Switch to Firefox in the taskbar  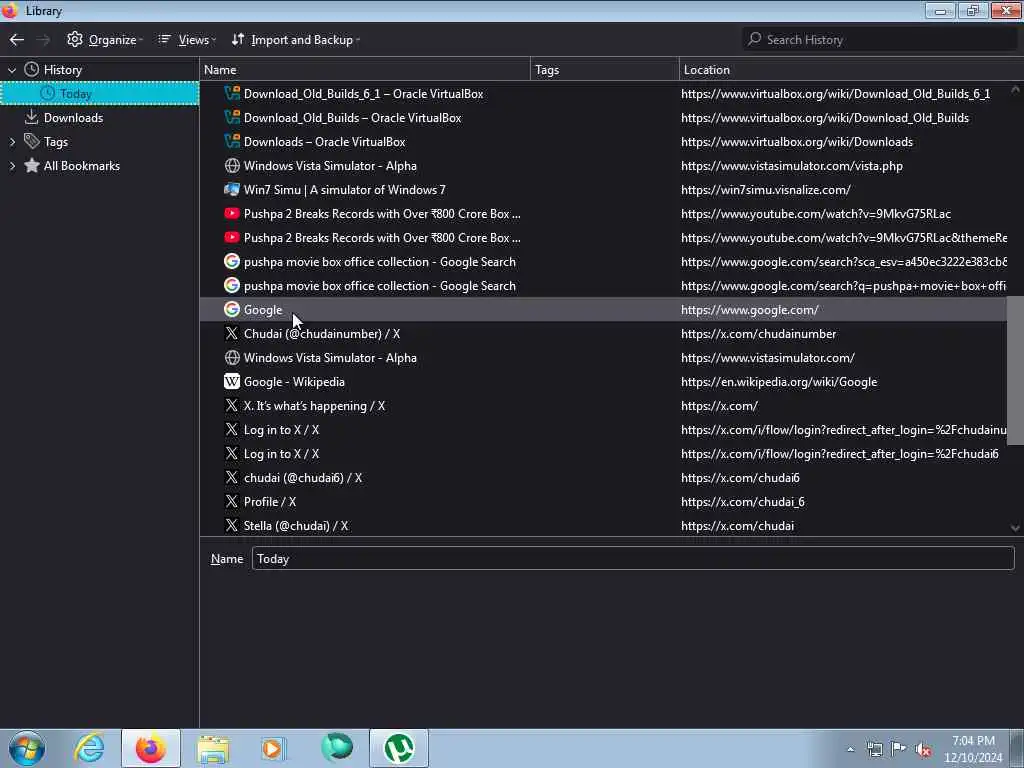click(x=151, y=748)
